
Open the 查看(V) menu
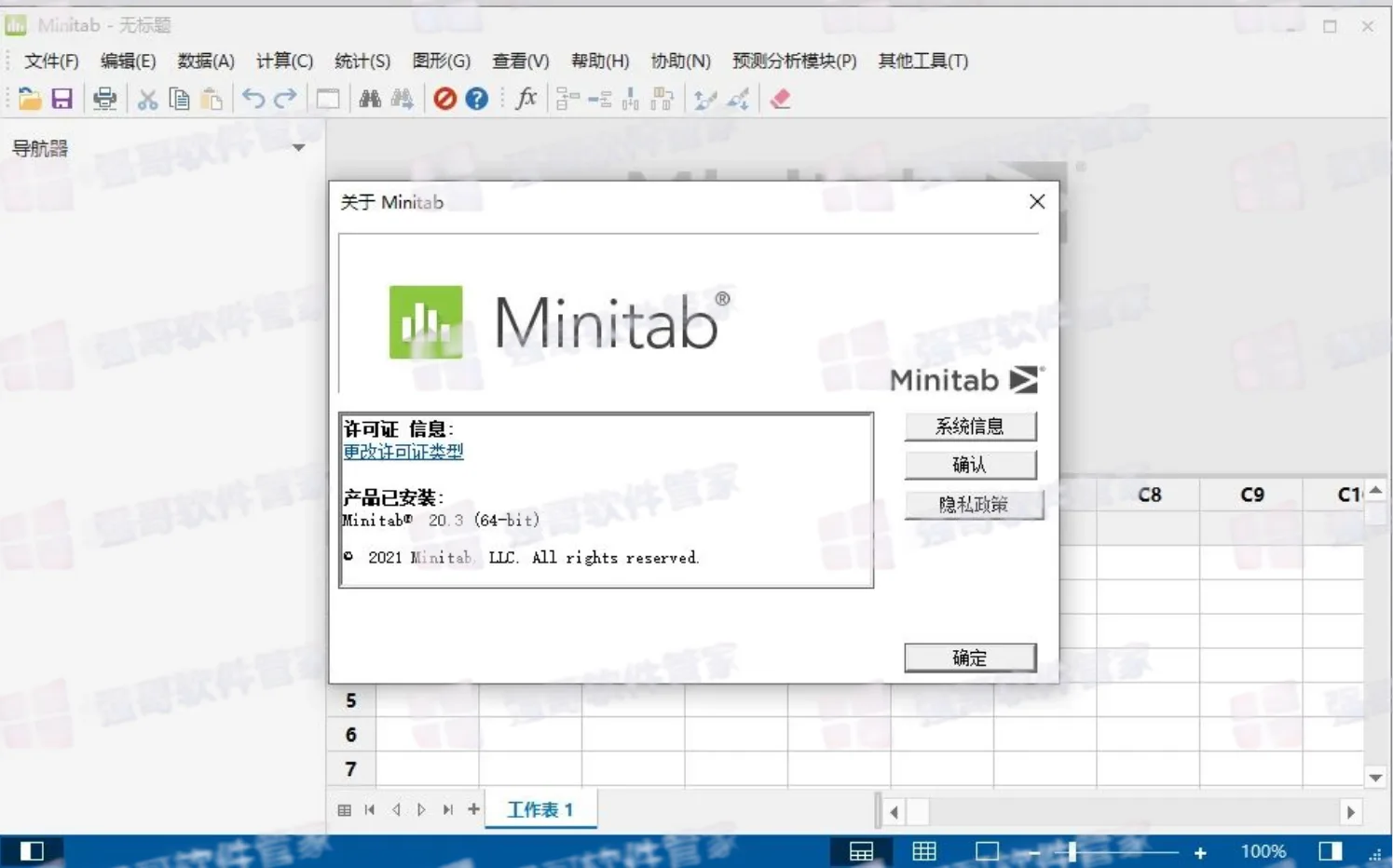coord(521,61)
